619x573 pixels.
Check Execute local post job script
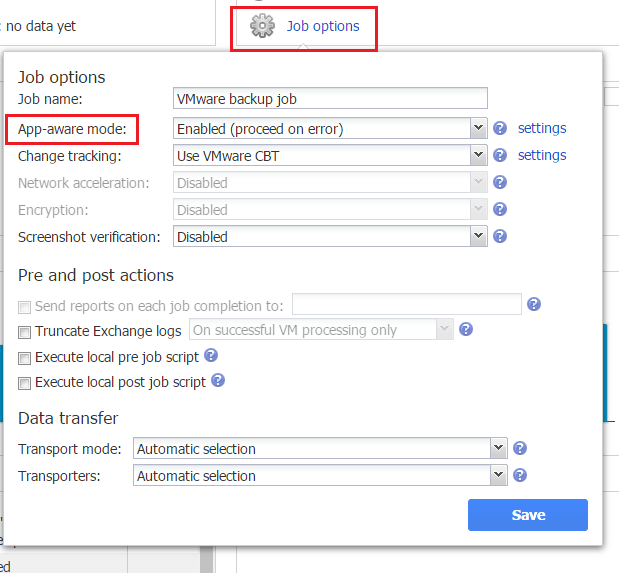pos(25,383)
